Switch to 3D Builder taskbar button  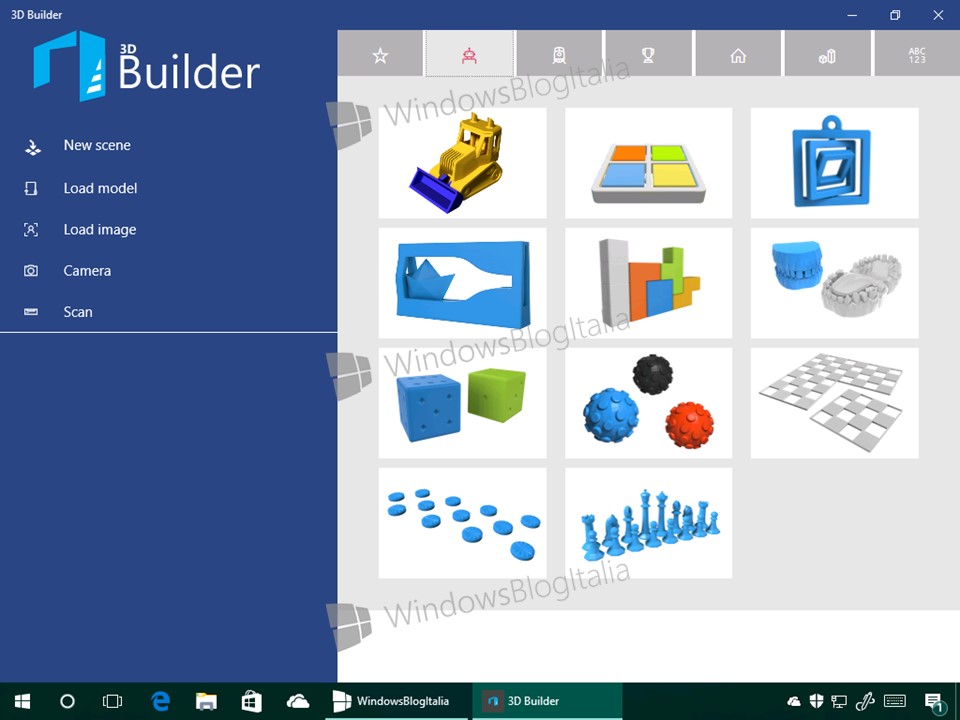(547, 702)
